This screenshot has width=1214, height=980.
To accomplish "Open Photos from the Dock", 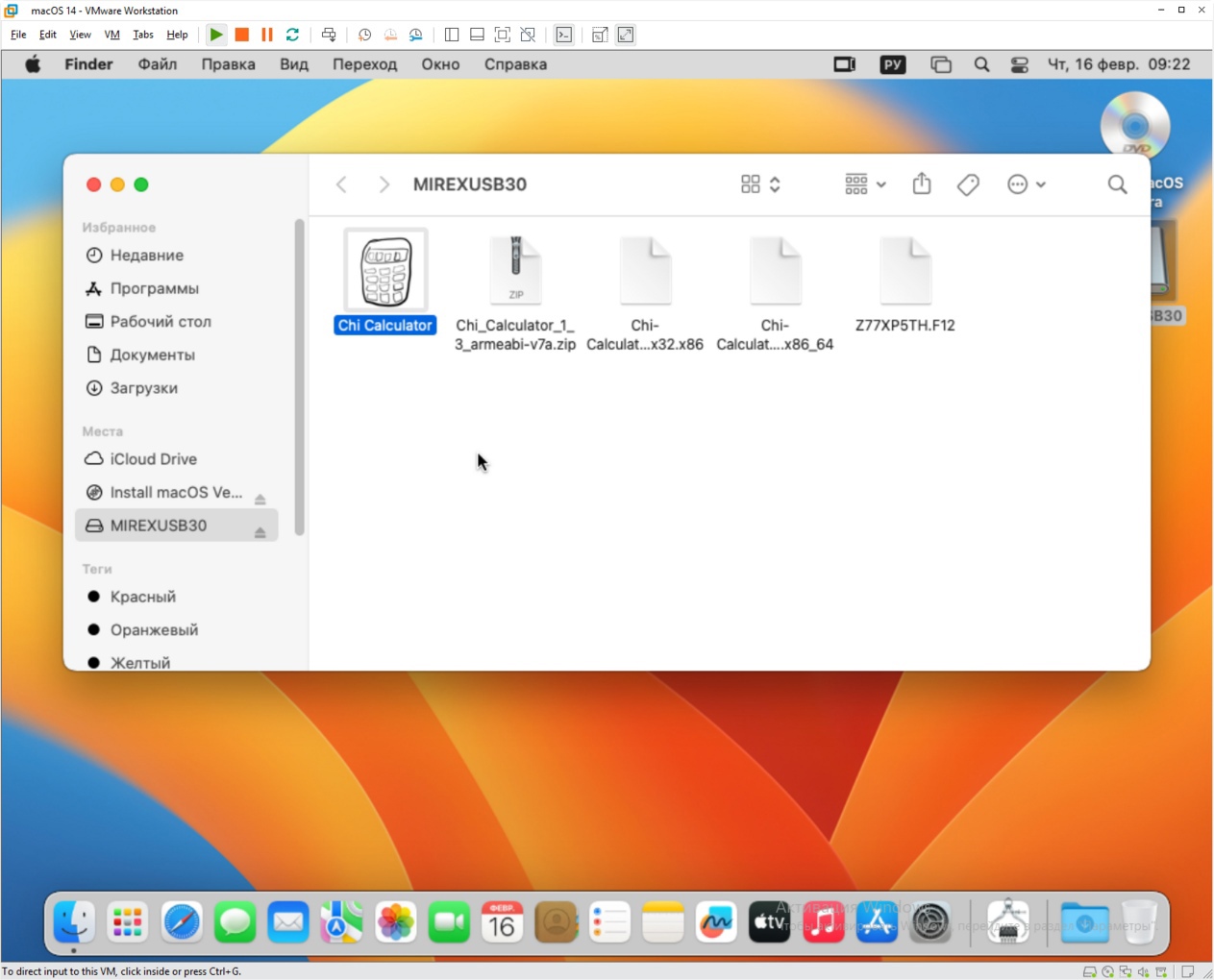I will pos(395,923).
